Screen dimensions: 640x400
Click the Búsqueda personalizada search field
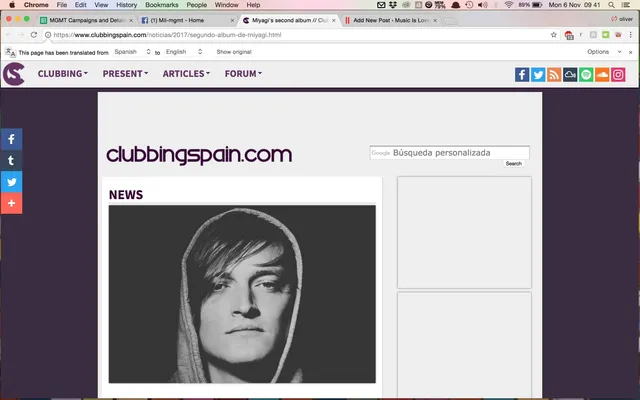(x=449, y=153)
